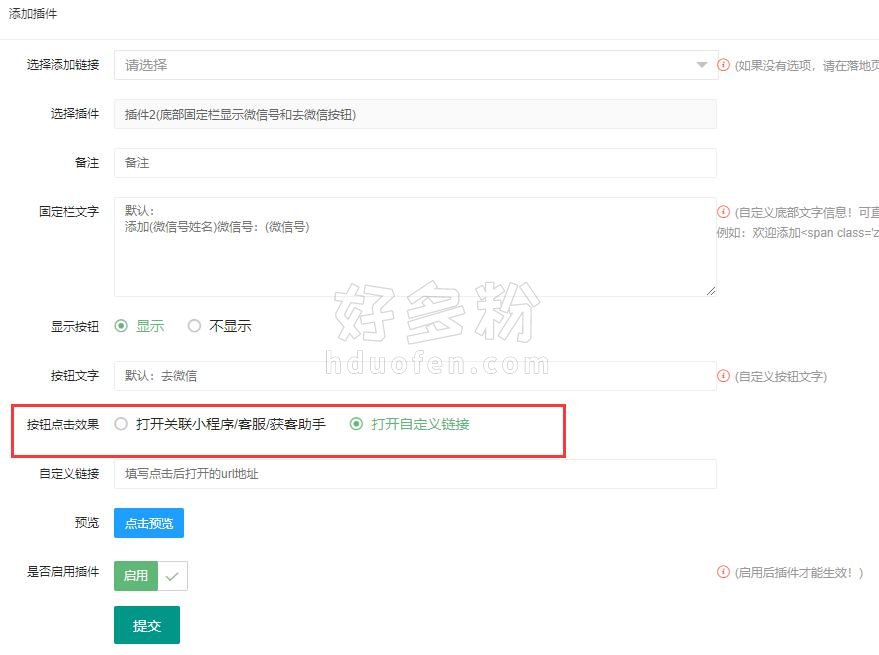Screen dimensions: 879x655
Task: Click hint text (启用后插件才能生效!)
Action: [x=799, y=572]
